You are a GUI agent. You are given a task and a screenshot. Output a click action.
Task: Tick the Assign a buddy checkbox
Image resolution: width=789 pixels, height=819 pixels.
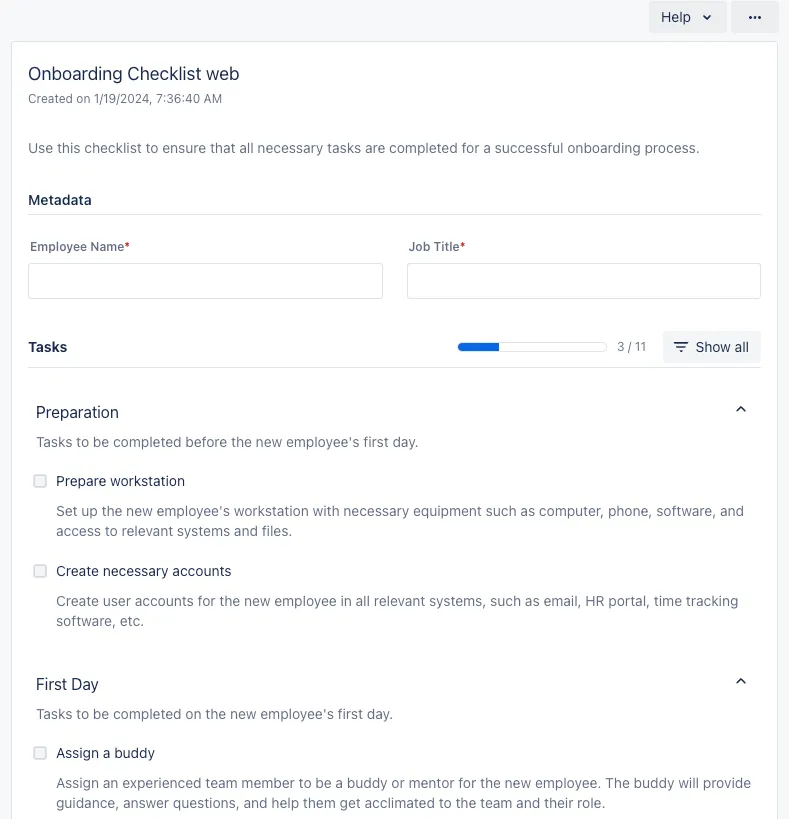[40, 753]
